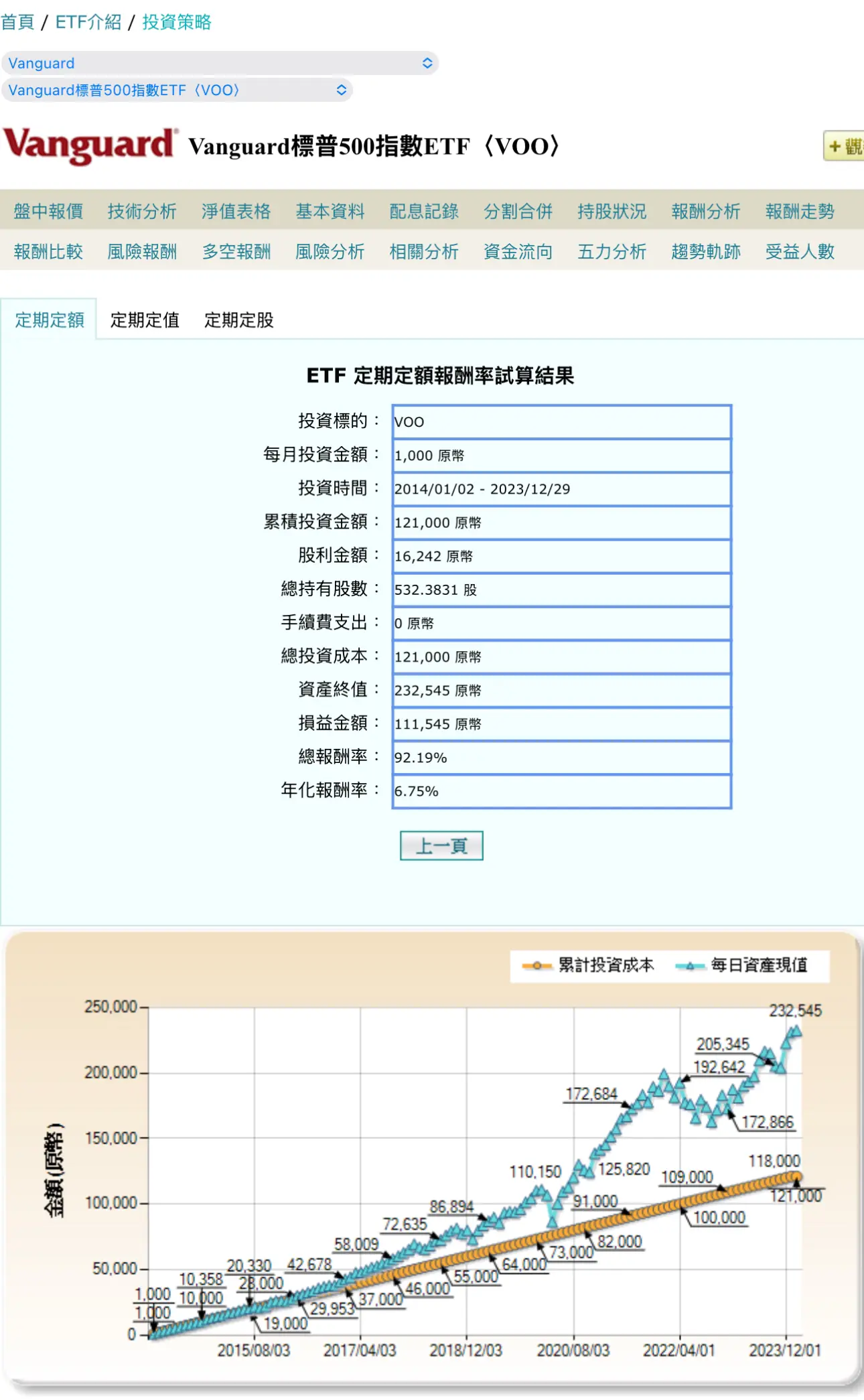Open the 相關分析 menu item
The width and height of the screenshot is (864, 1400).
(424, 252)
